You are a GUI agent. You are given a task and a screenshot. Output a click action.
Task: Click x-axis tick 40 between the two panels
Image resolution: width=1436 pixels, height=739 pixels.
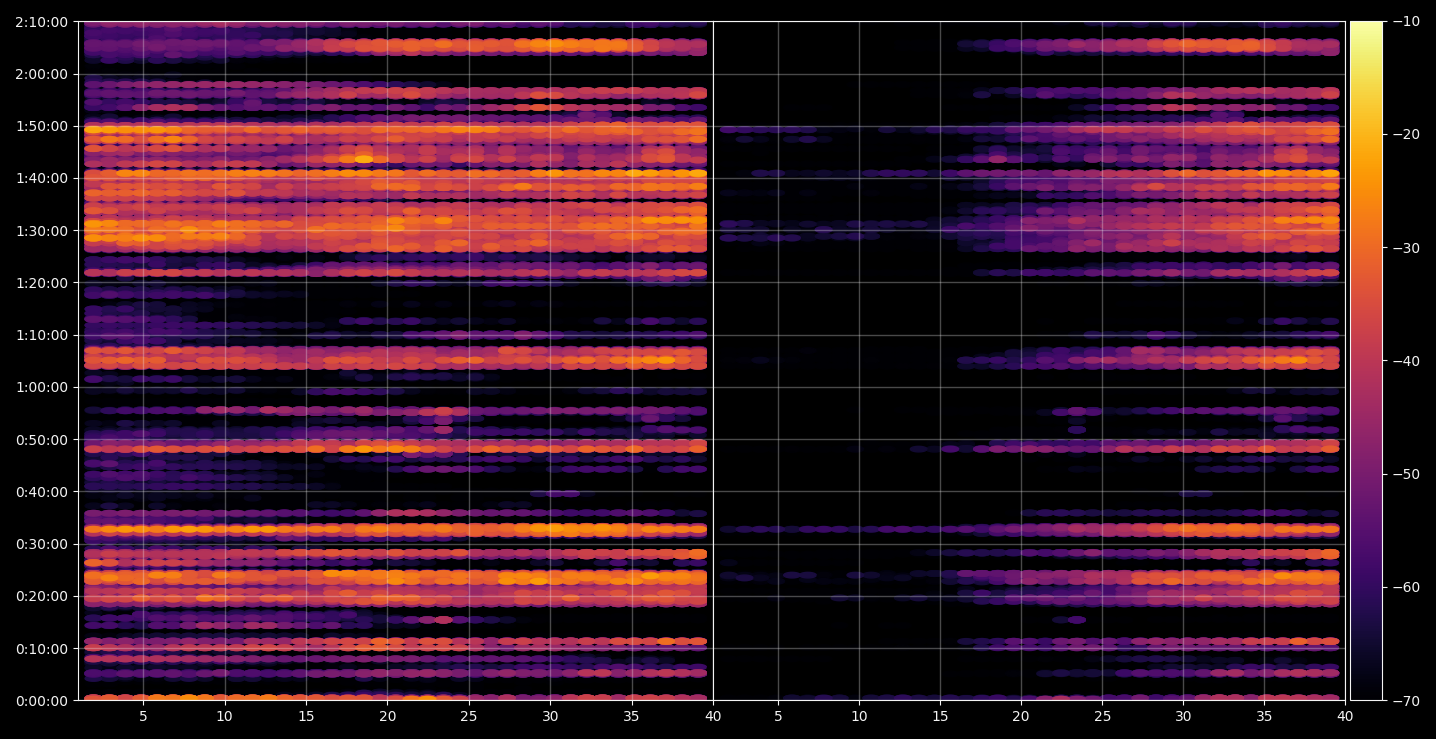click(713, 716)
